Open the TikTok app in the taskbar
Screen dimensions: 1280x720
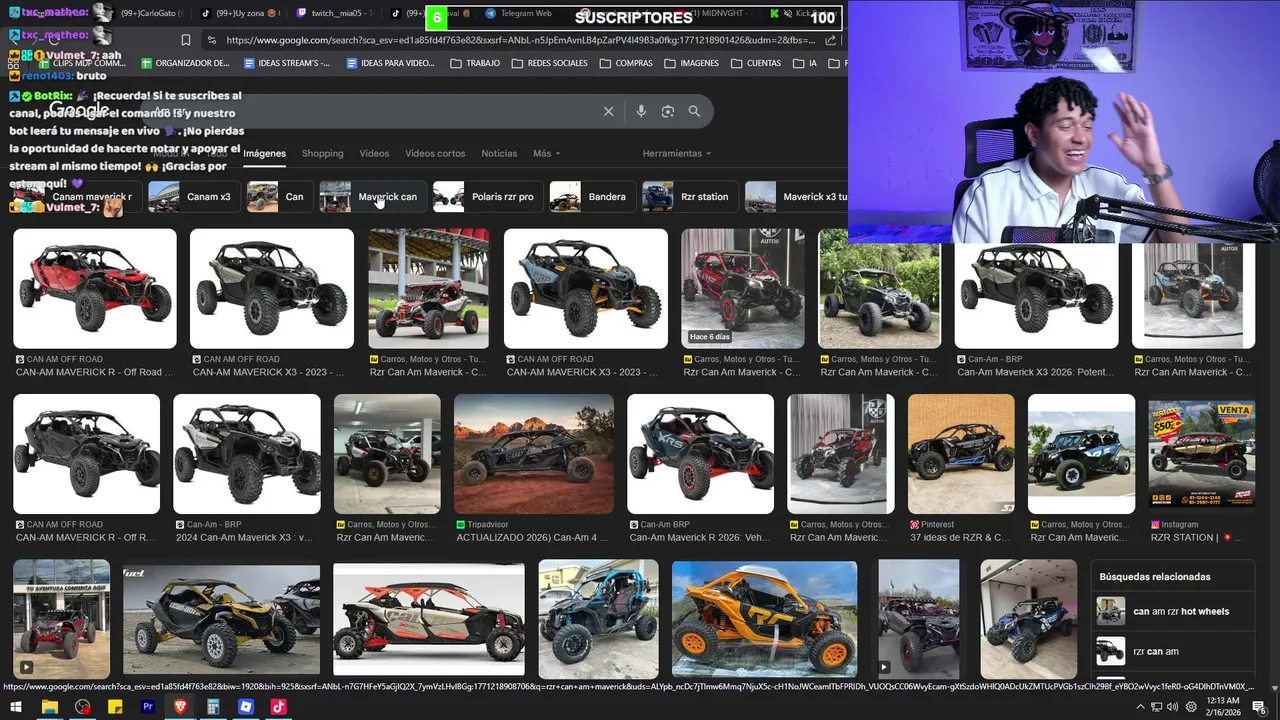tap(278, 707)
